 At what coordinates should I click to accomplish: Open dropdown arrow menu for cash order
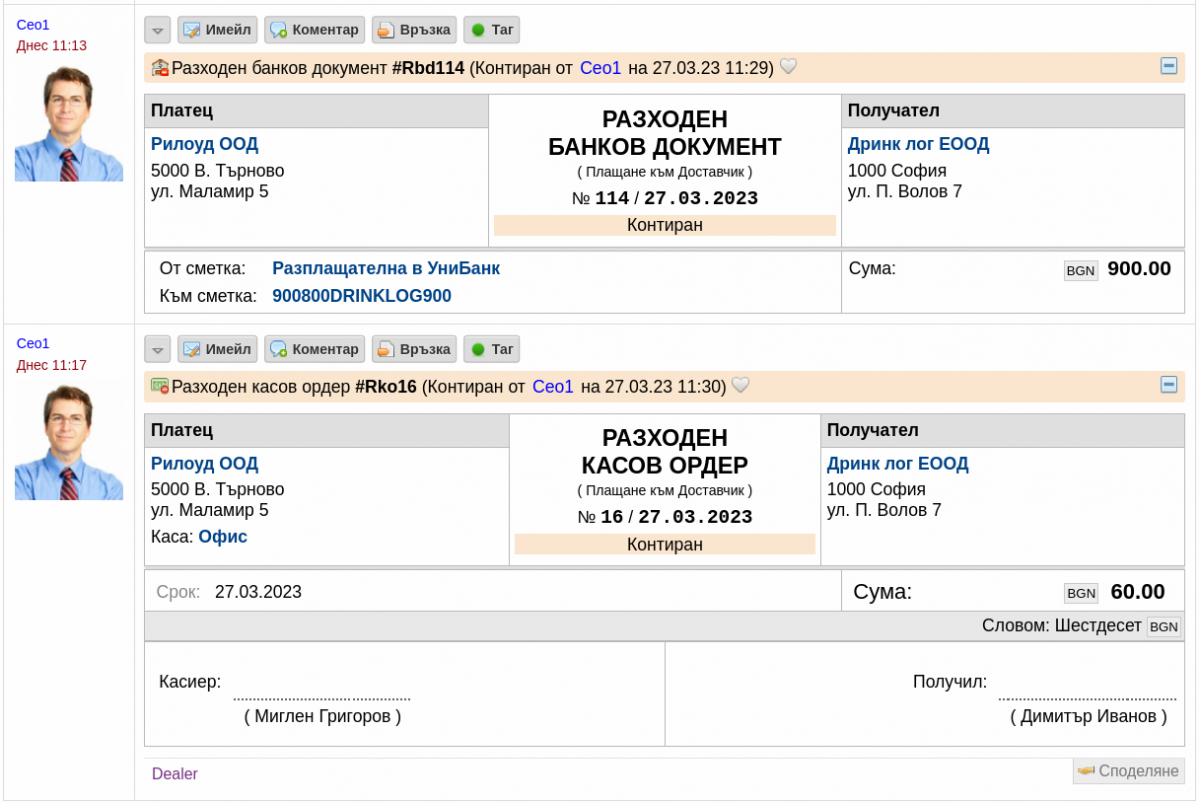(158, 349)
